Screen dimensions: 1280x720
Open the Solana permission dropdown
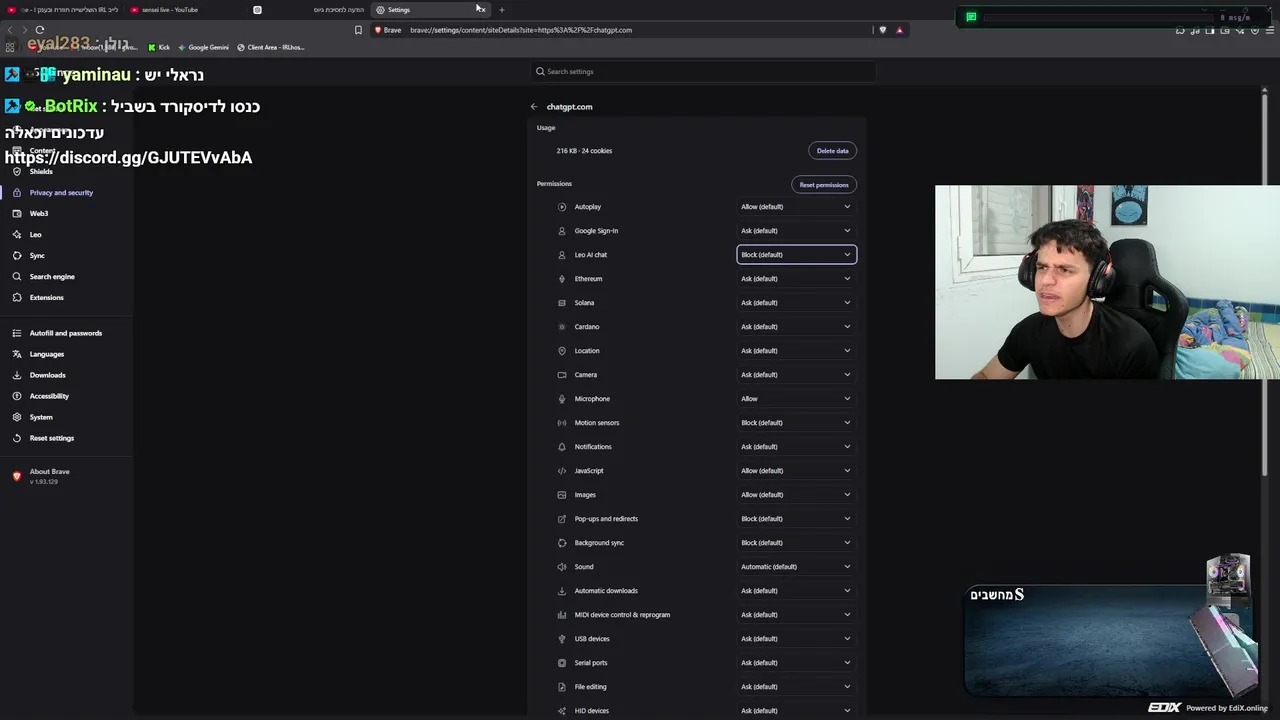coord(796,303)
